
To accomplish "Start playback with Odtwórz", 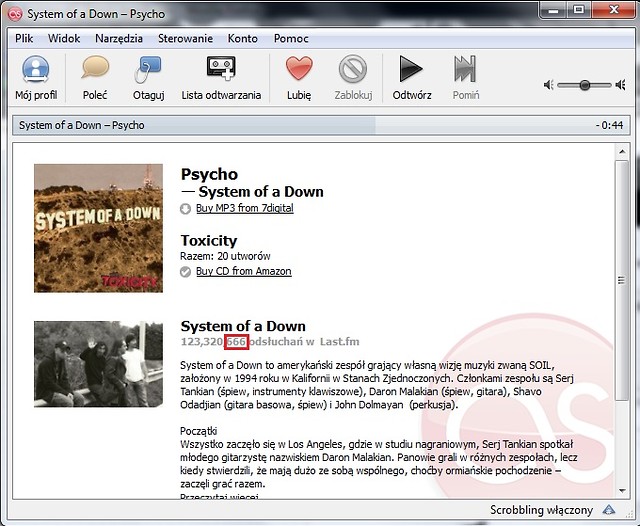I will tap(412, 78).
